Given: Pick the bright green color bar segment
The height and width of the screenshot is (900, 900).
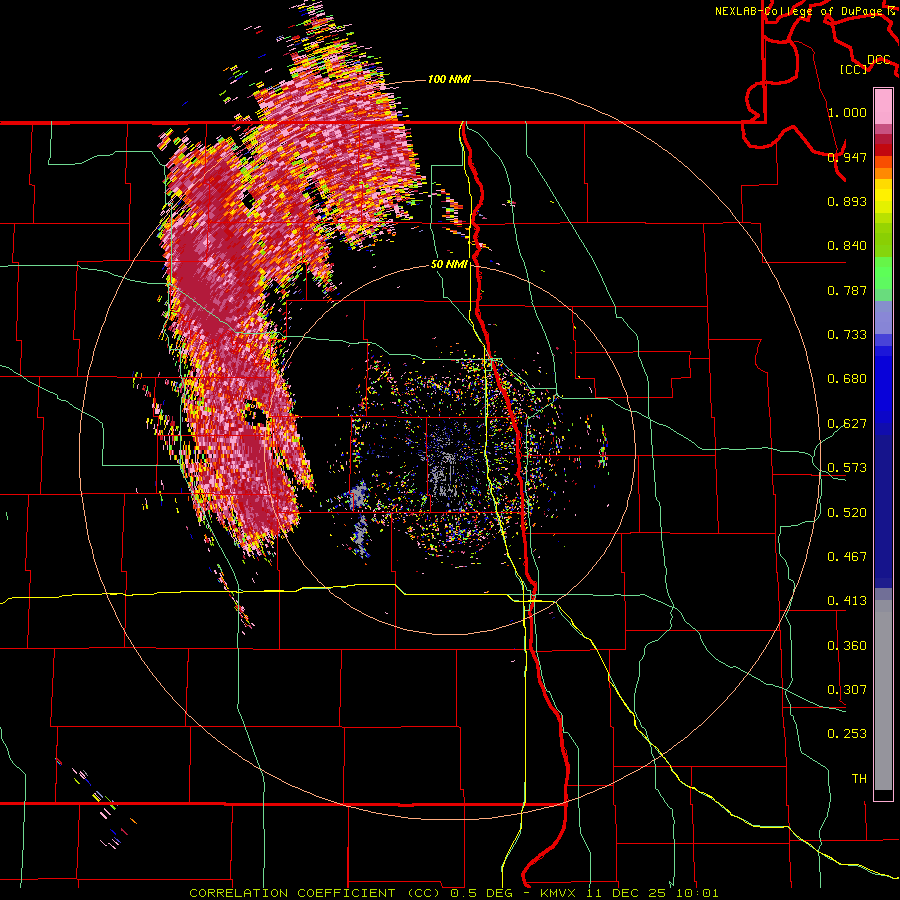Looking at the screenshot, I should pyautogui.click(x=883, y=273).
